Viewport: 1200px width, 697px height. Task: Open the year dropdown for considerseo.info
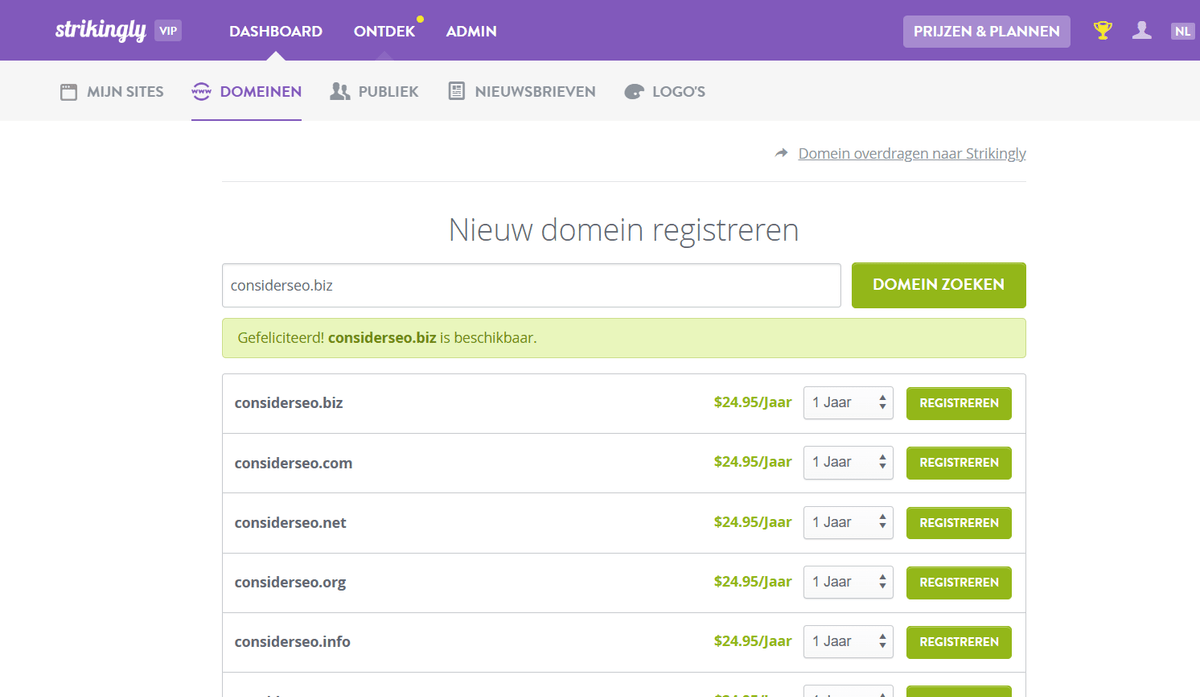point(848,641)
